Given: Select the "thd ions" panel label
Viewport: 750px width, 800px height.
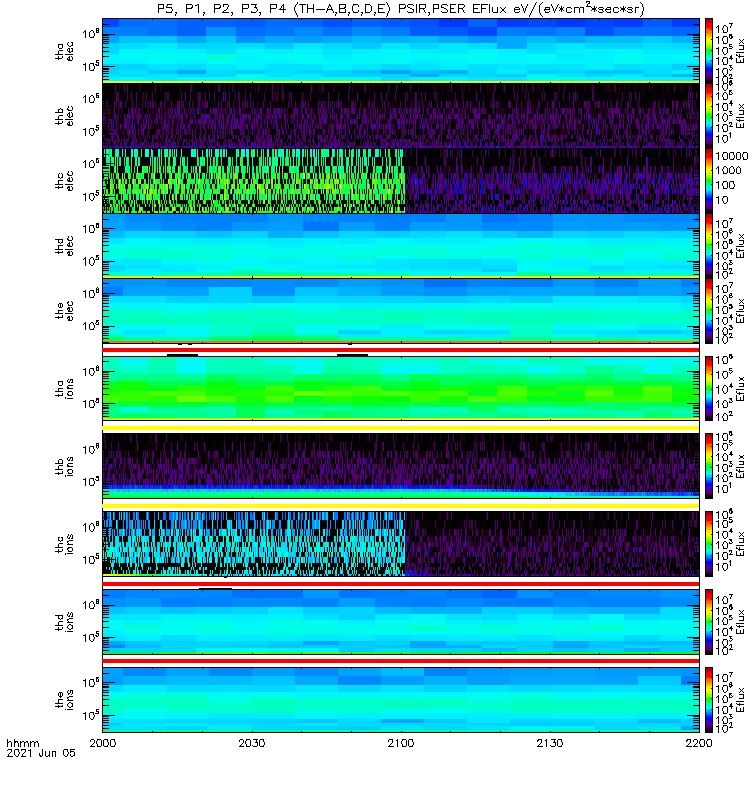Looking at the screenshot, I should [x=64, y=622].
